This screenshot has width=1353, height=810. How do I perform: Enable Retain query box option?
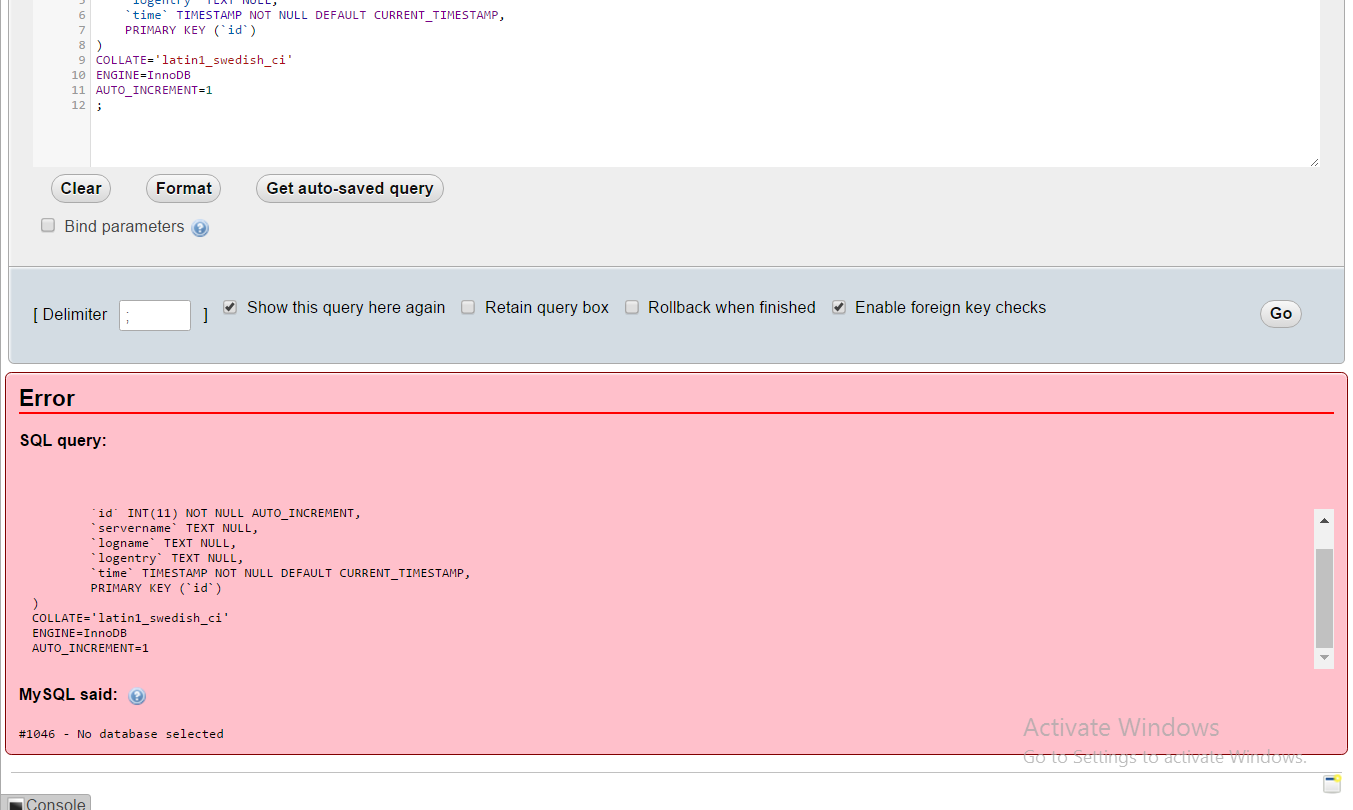(x=468, y=307)
